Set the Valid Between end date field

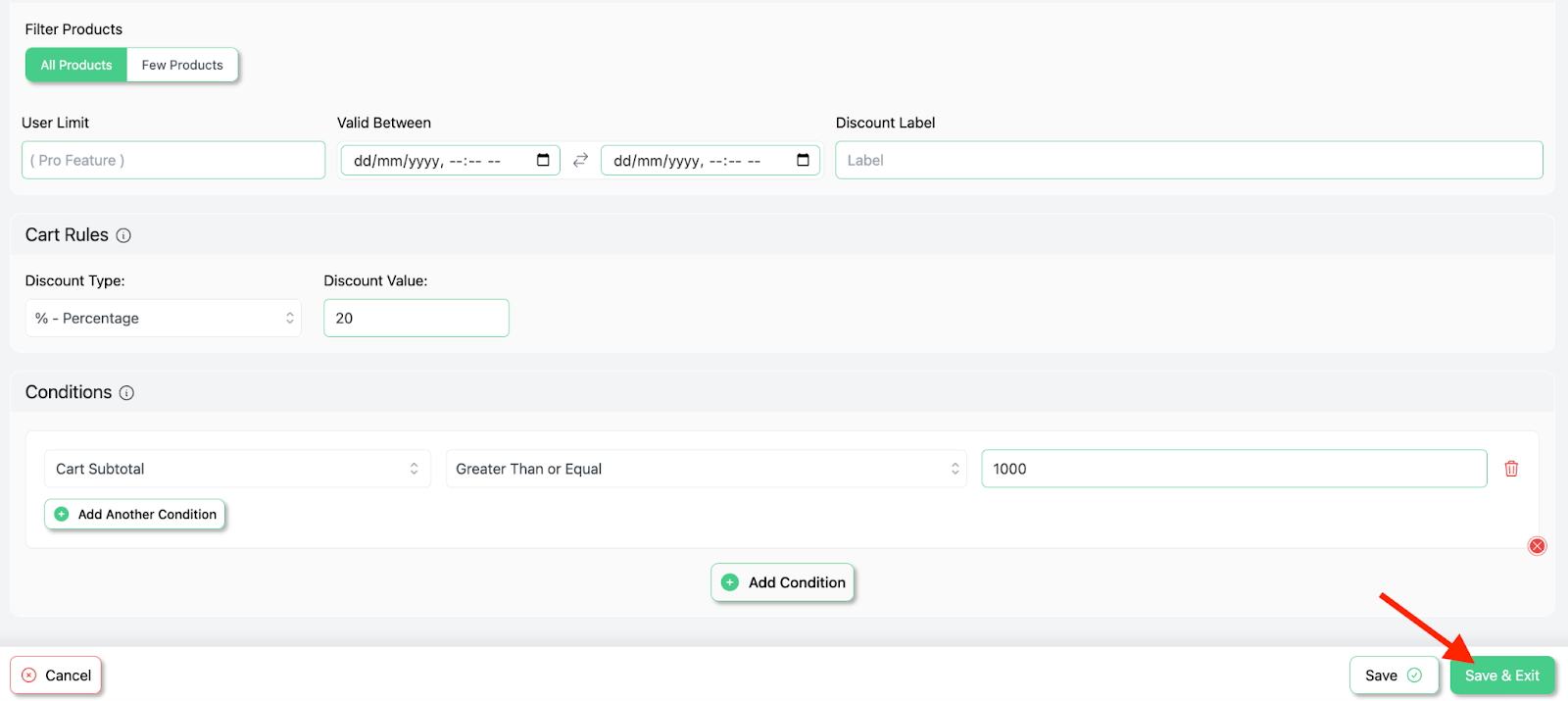(x=710, y=160)
